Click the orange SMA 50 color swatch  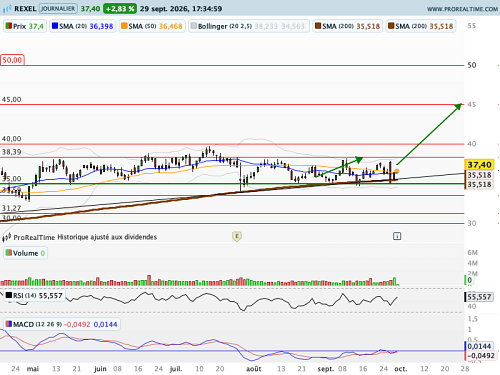coord(124,26)
